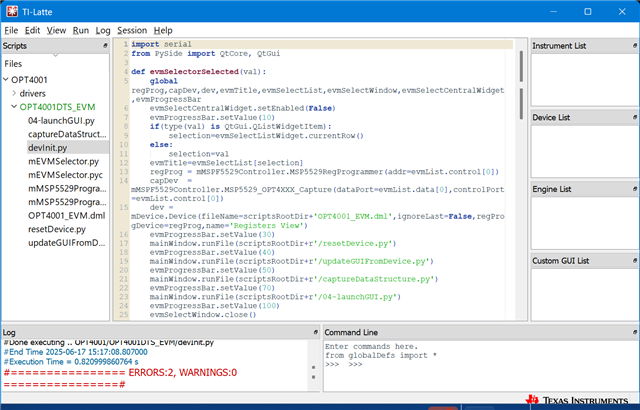Click the 'def evmSelectorSelected(val):' line
Screen dimensions: 640x410
click(x=198, y=71)
